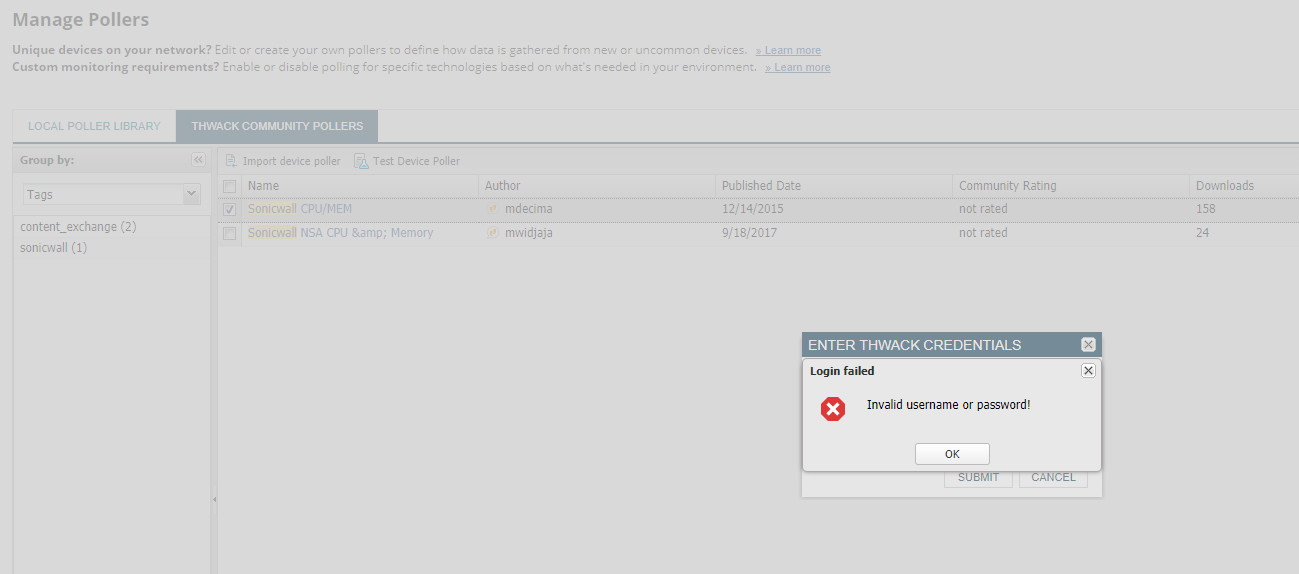
Task: Click the Invalid username or password message
Action: click(x=948, y=405)
